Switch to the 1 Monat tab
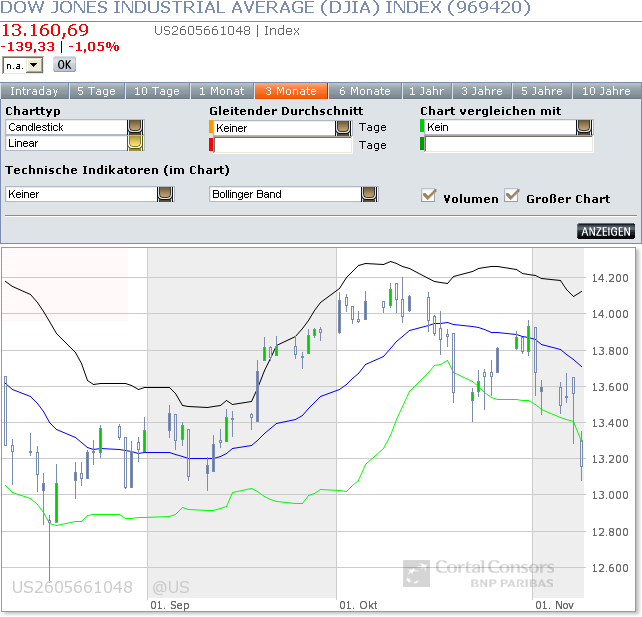This screenshot has width=642, height=617. pyautogui.click(x=222, y=91)
